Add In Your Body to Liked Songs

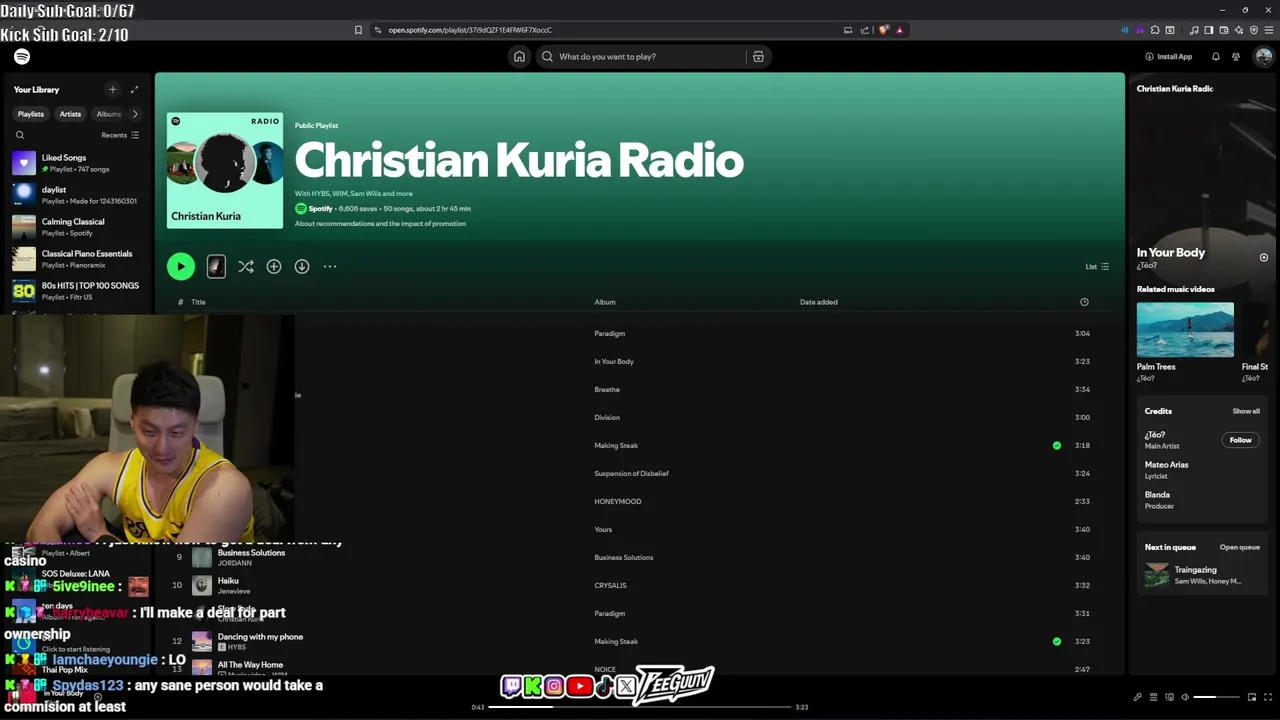point(1264,258)
